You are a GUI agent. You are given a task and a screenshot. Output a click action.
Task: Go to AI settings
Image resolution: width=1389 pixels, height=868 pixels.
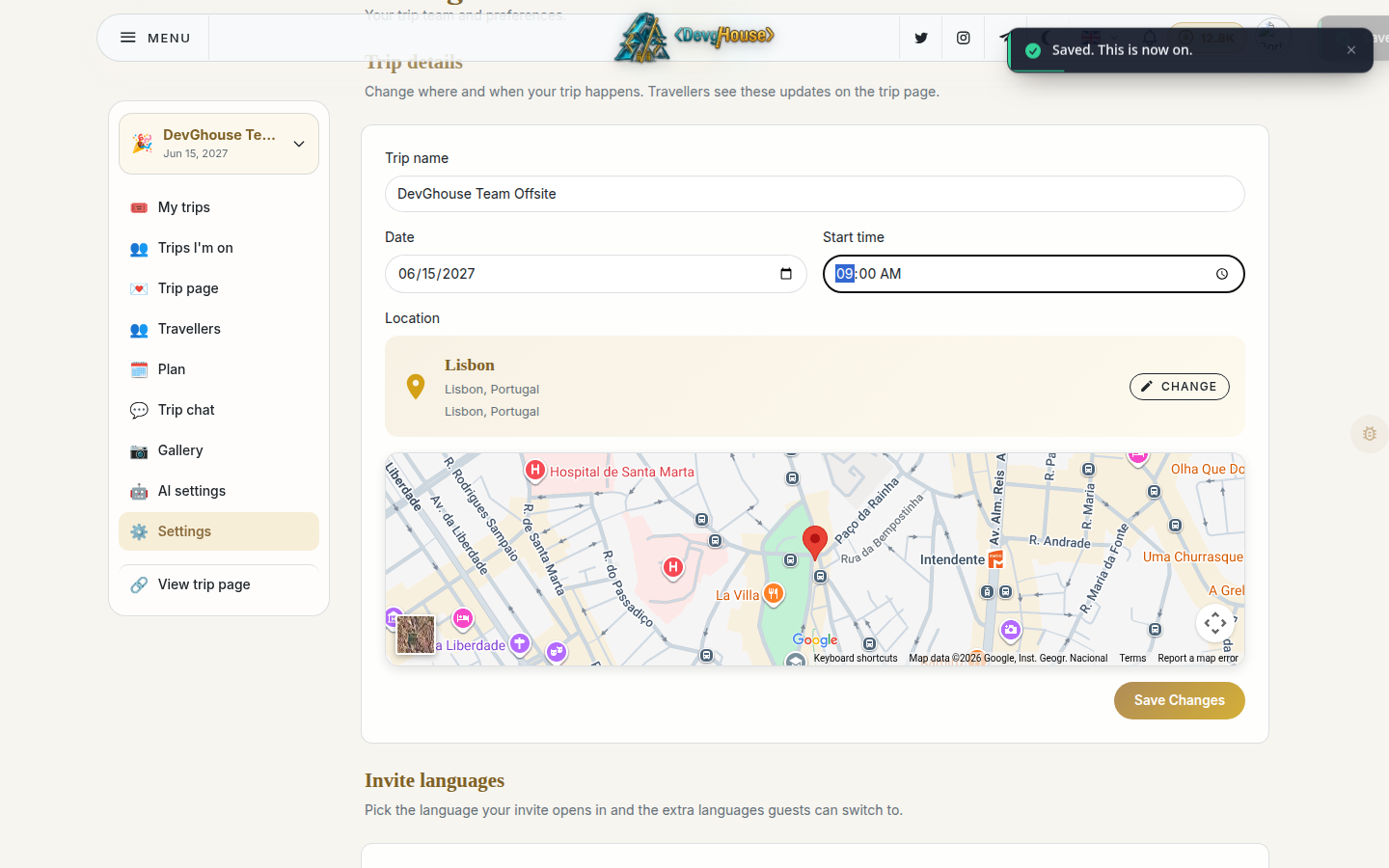click(219, 491)
